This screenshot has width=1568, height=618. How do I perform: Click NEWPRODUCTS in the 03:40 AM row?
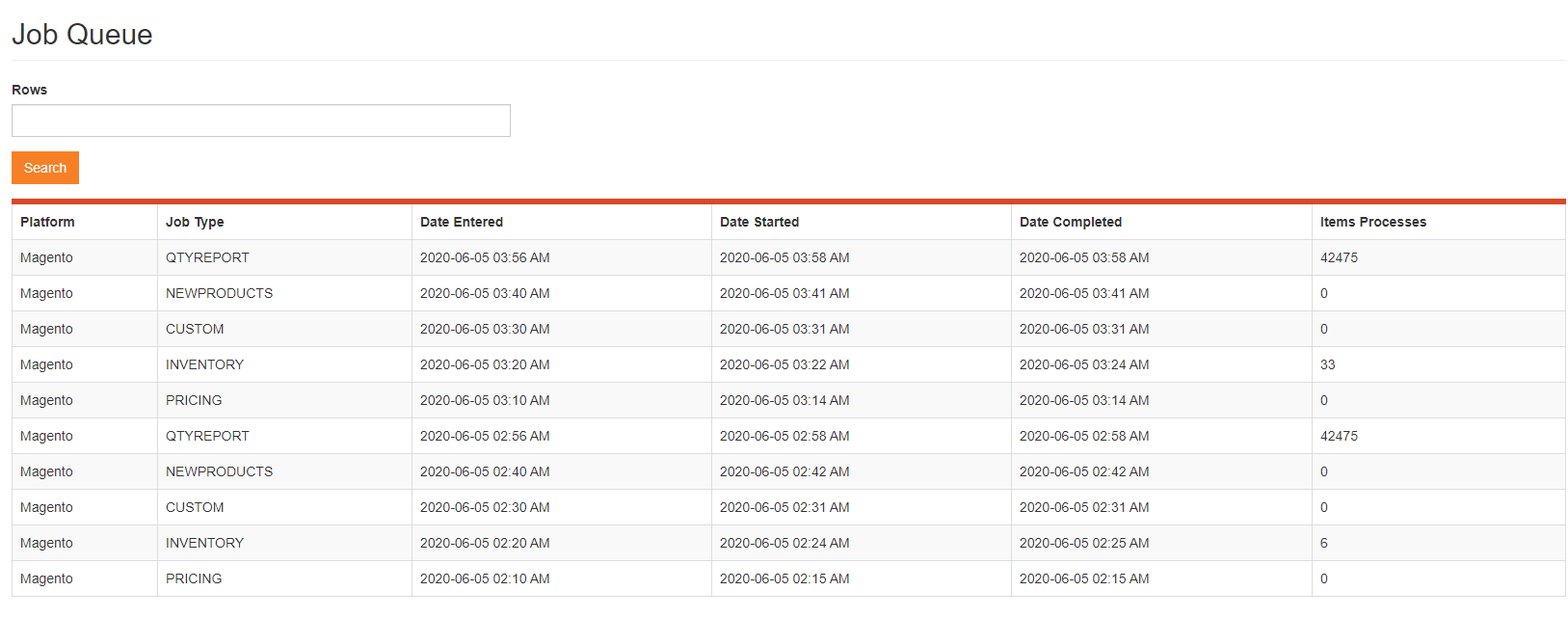coord(219,293)
